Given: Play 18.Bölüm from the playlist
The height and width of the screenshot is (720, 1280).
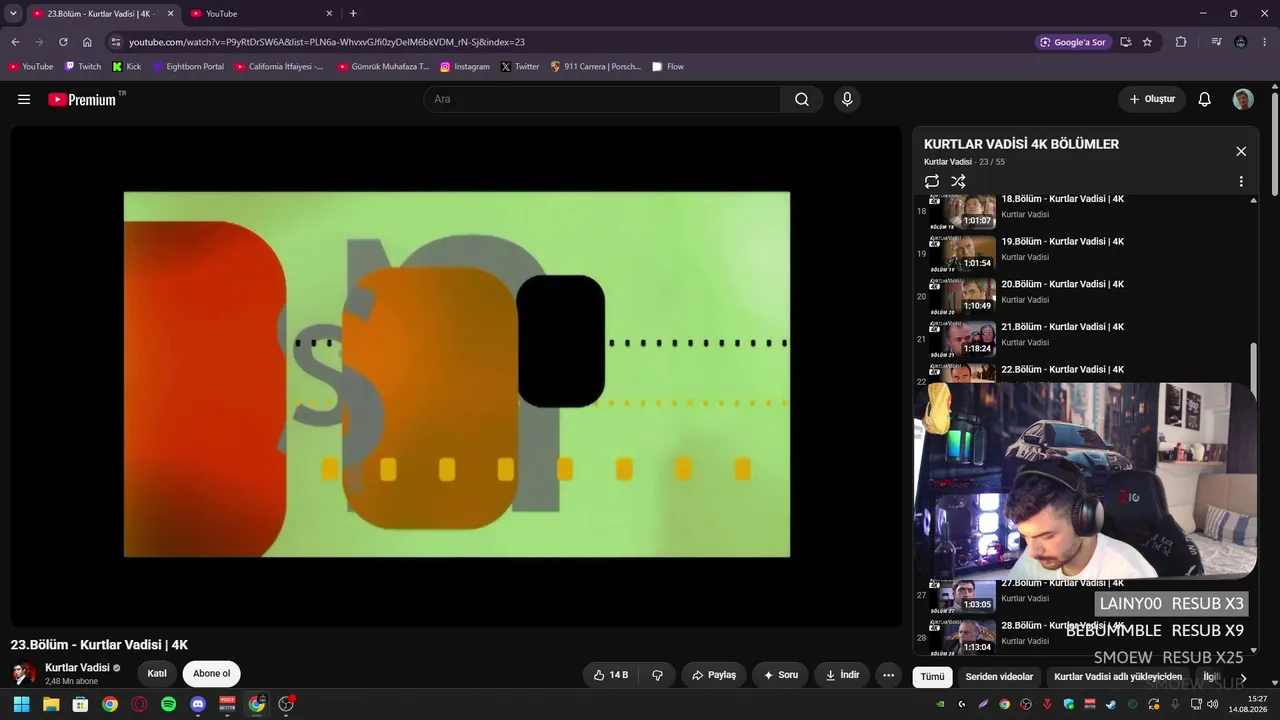Looking at the screenshot, I should point(1062,199).
